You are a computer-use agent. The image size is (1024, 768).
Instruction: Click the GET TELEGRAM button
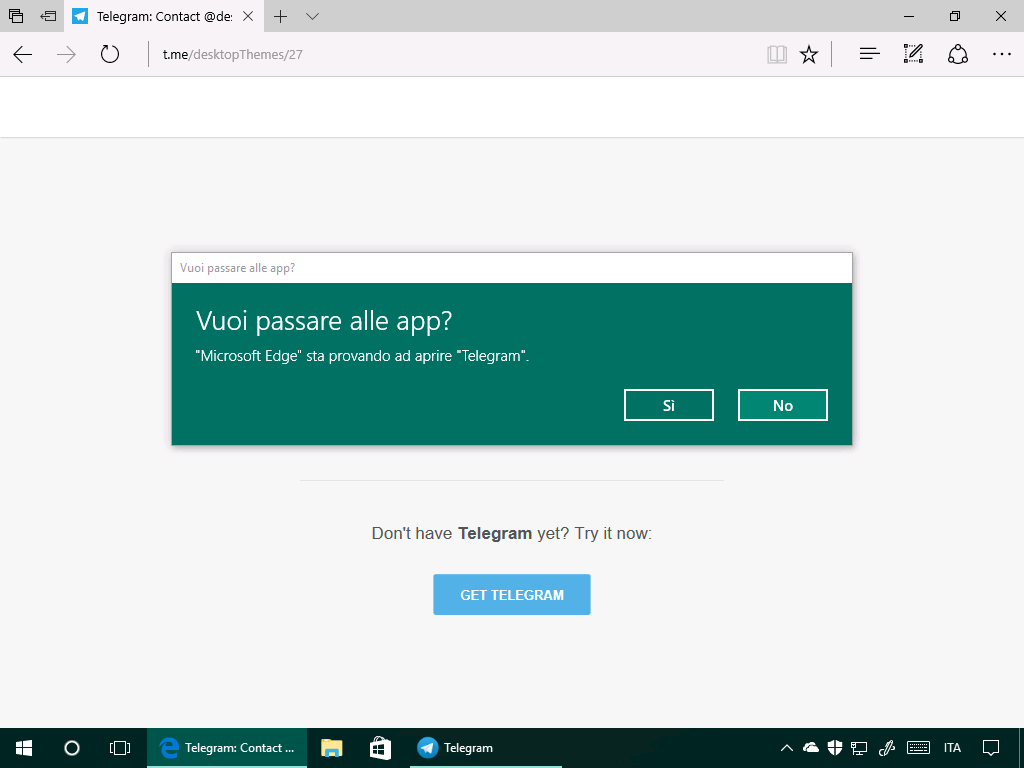coord(512,594)
